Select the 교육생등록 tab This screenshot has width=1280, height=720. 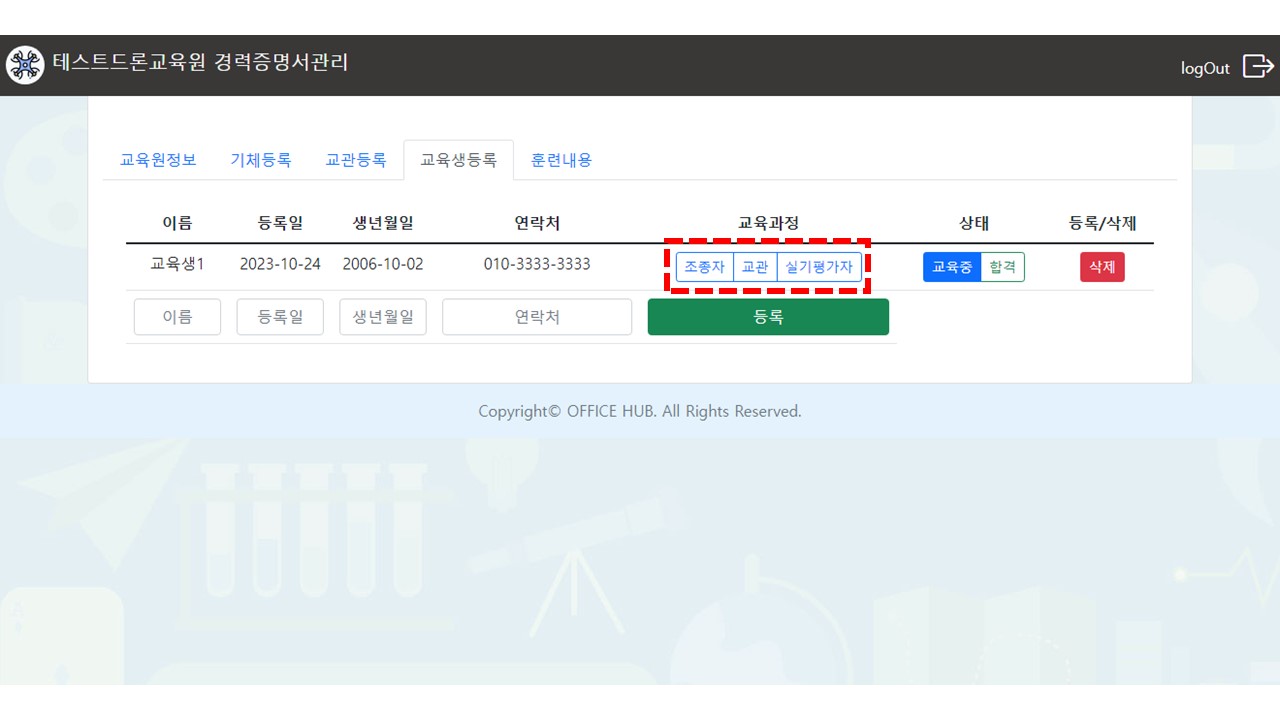[458, 160]
